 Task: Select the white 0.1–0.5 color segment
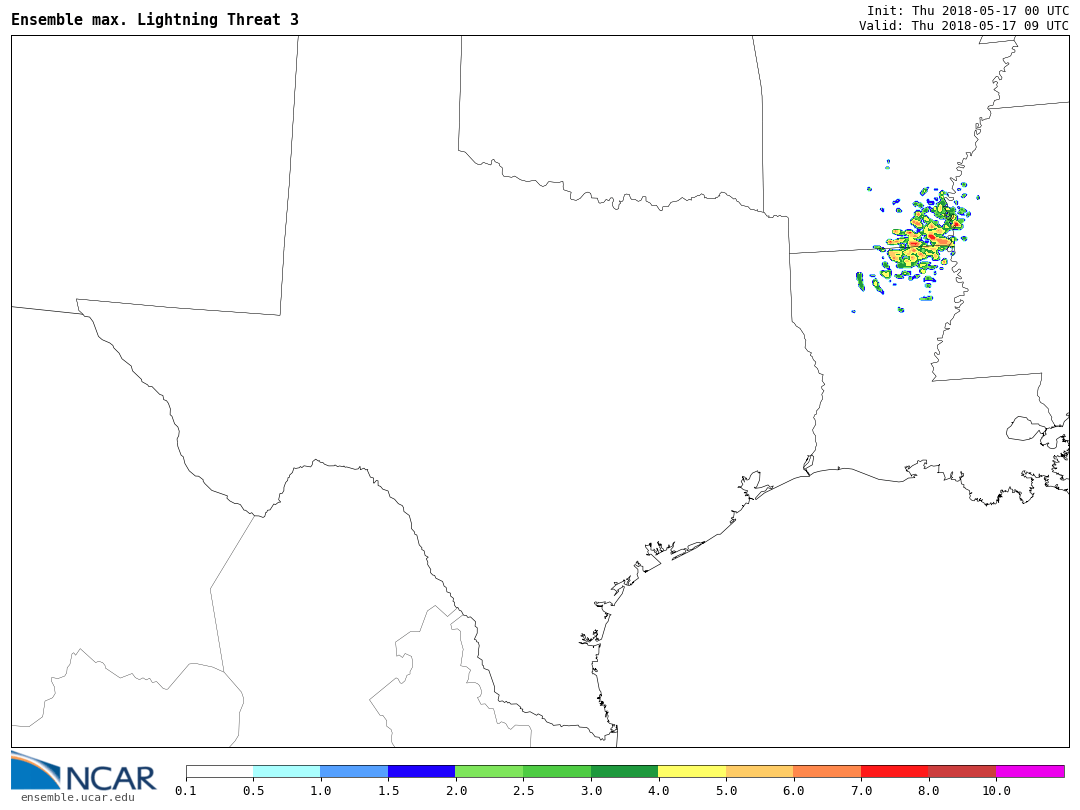tap(219, 771)
